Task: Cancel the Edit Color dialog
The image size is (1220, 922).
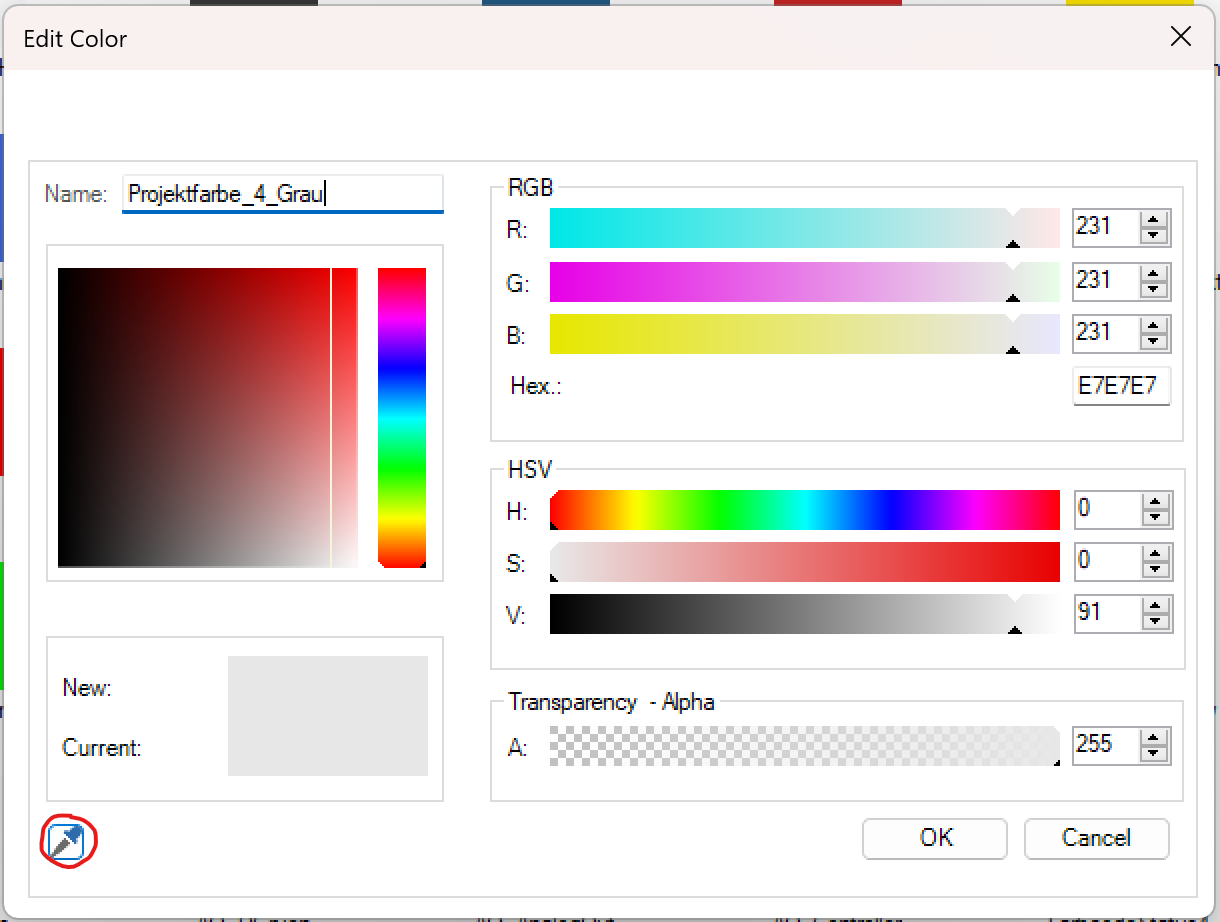Action: [1096, 838]
